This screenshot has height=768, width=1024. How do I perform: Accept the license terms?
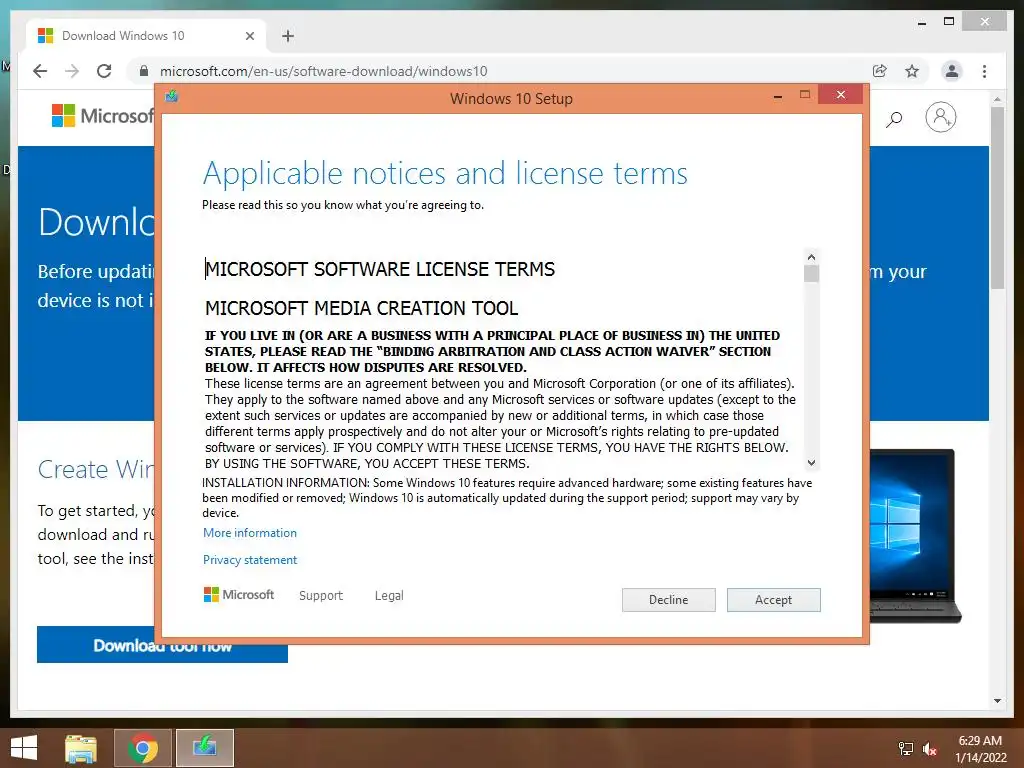(x=773, y=600)
